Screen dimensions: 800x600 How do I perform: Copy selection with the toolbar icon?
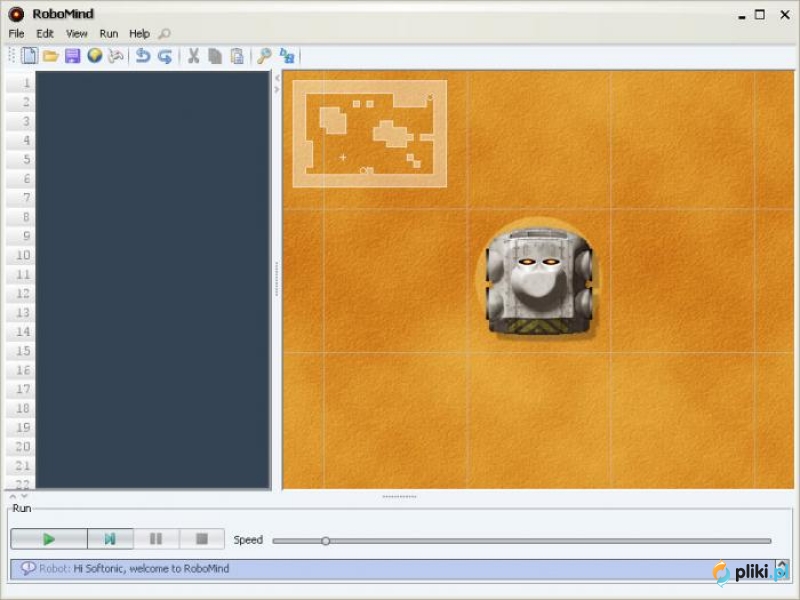(x=215, y=56)
